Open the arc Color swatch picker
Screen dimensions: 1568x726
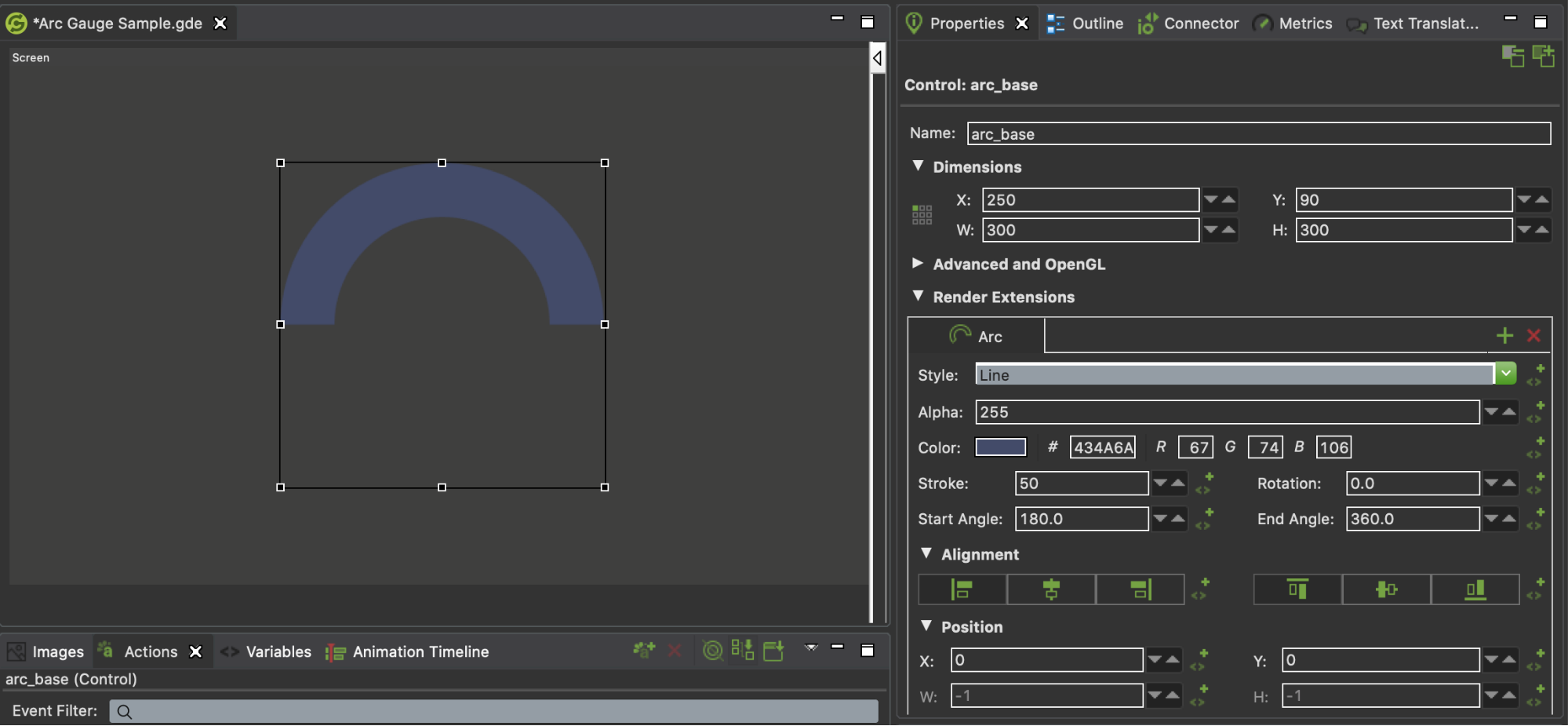[1000, 447]
